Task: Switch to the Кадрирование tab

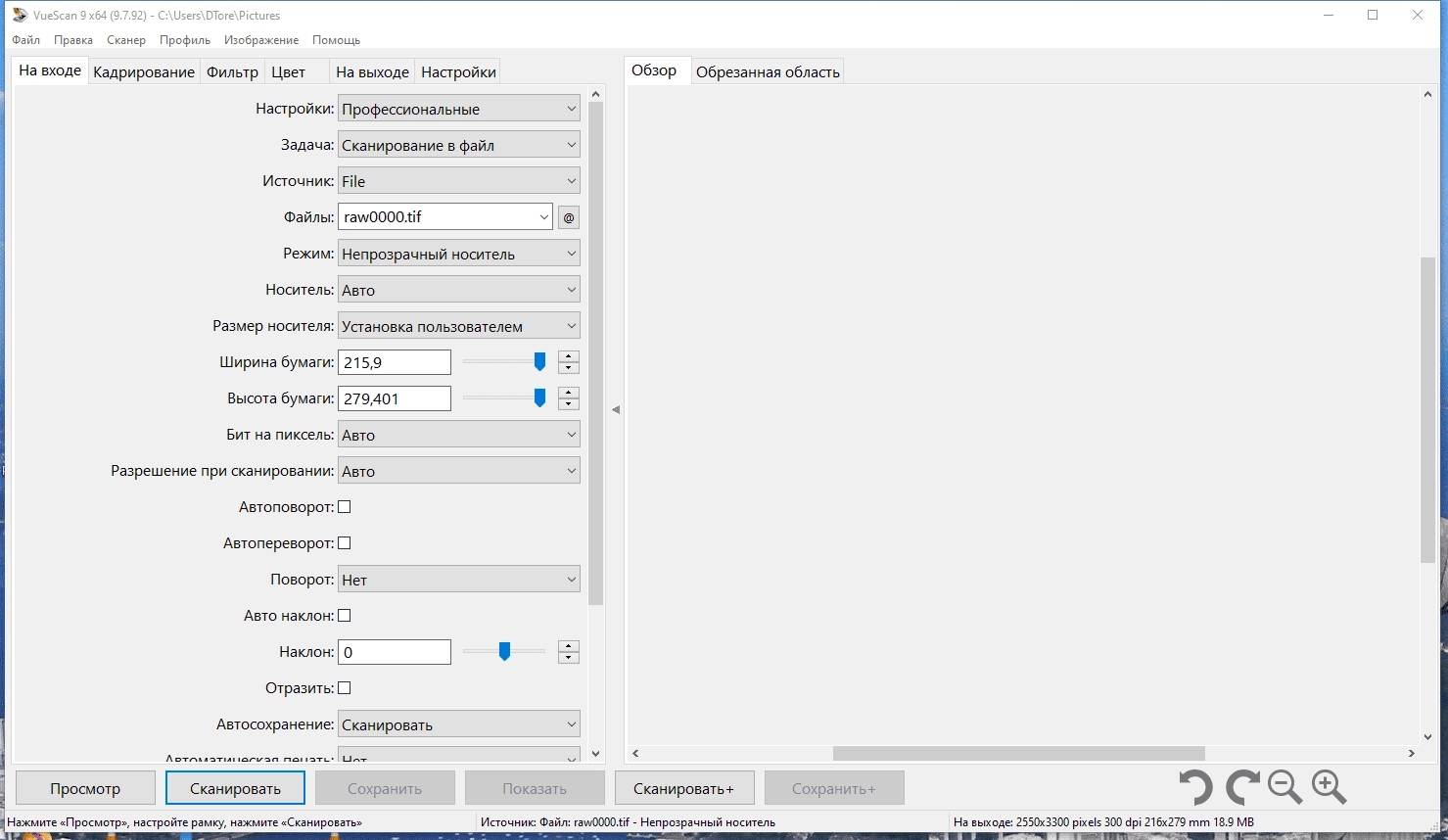Action: coord(144,72)
